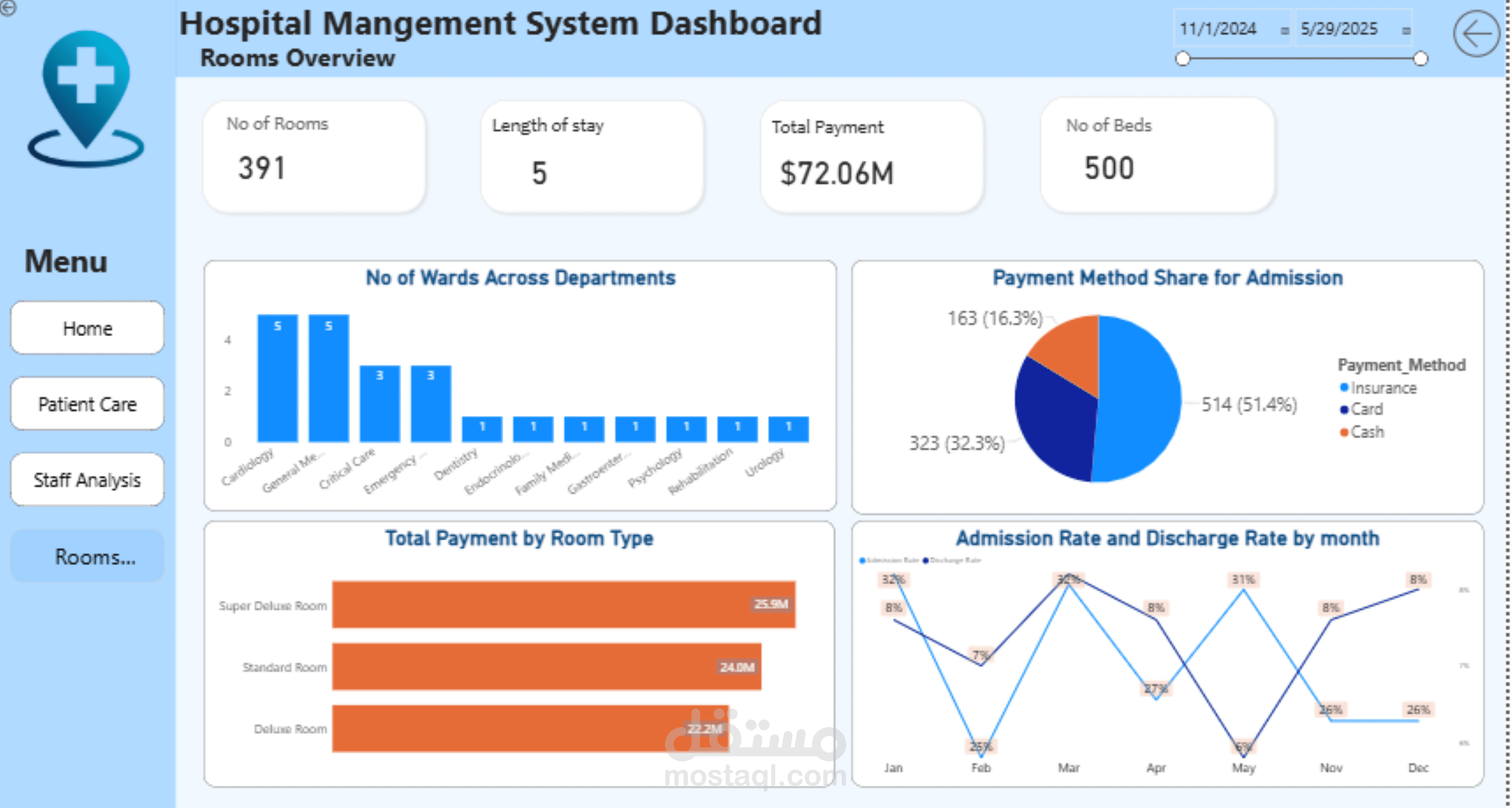Click the small back arrow at top-left corner
1512x808 pixels.
8,8
